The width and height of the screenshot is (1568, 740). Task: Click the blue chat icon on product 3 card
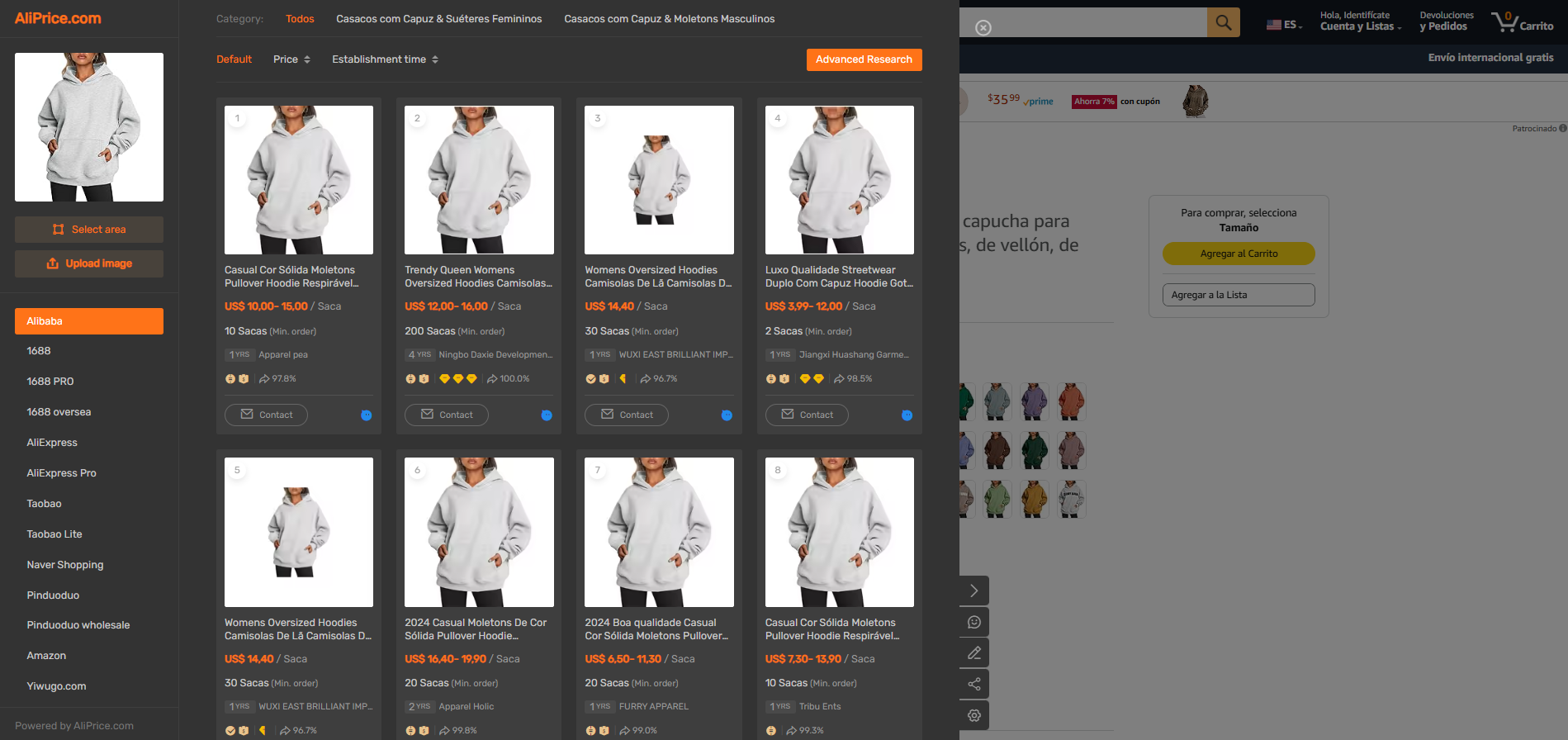727,415
